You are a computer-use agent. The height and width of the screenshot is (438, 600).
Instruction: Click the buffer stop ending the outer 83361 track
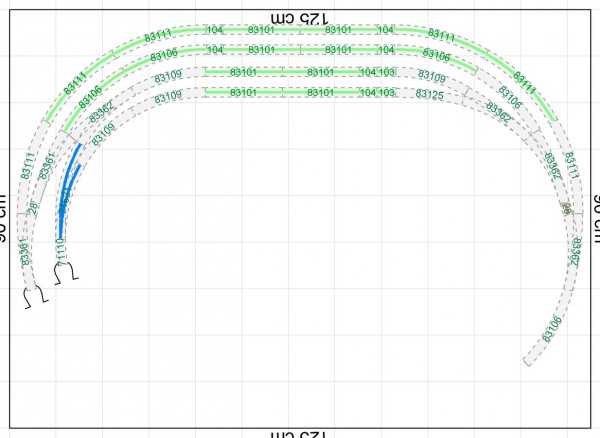point(36,297)
